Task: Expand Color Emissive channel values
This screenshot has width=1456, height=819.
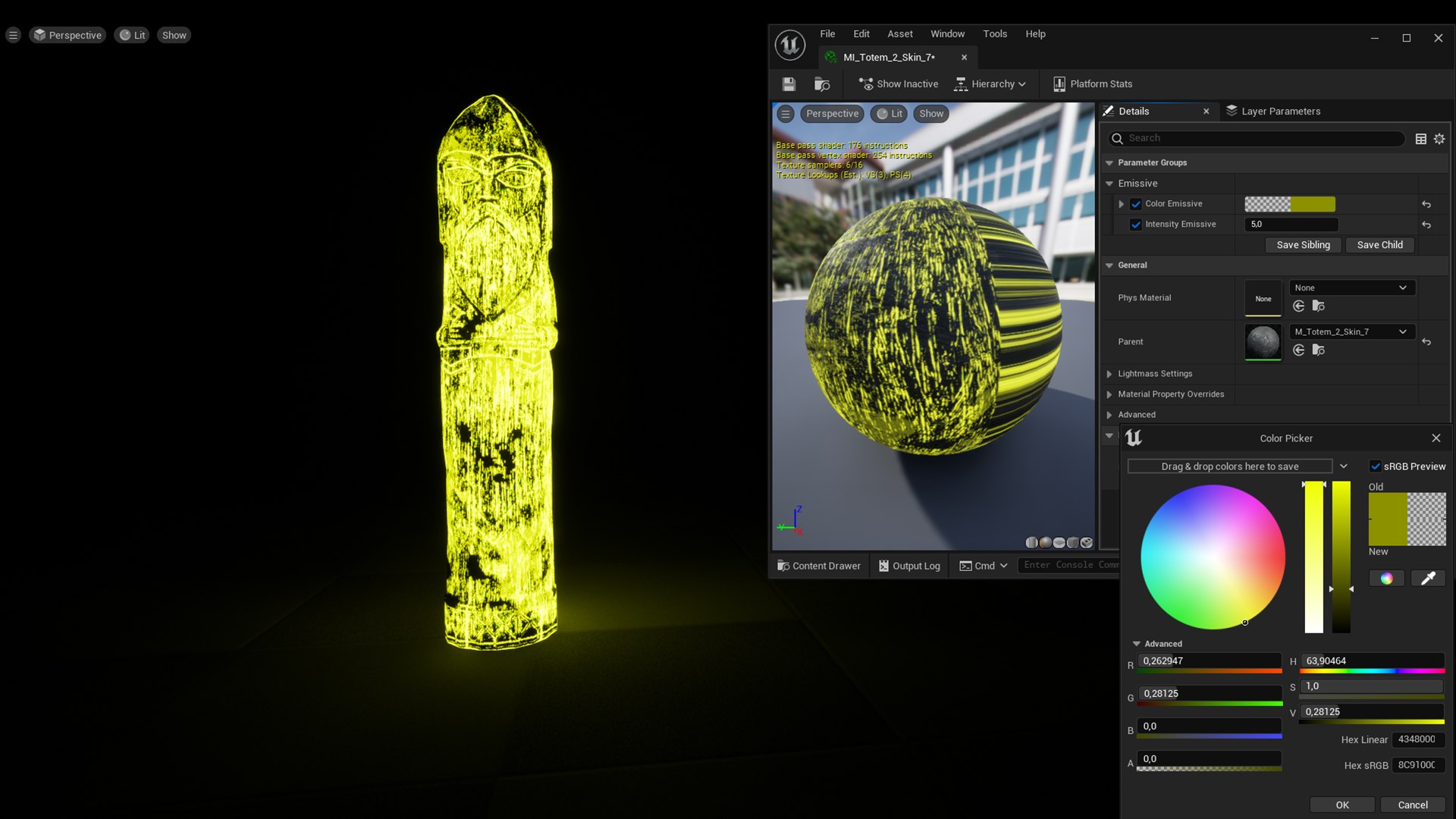Action: (x=1121, y=204)
